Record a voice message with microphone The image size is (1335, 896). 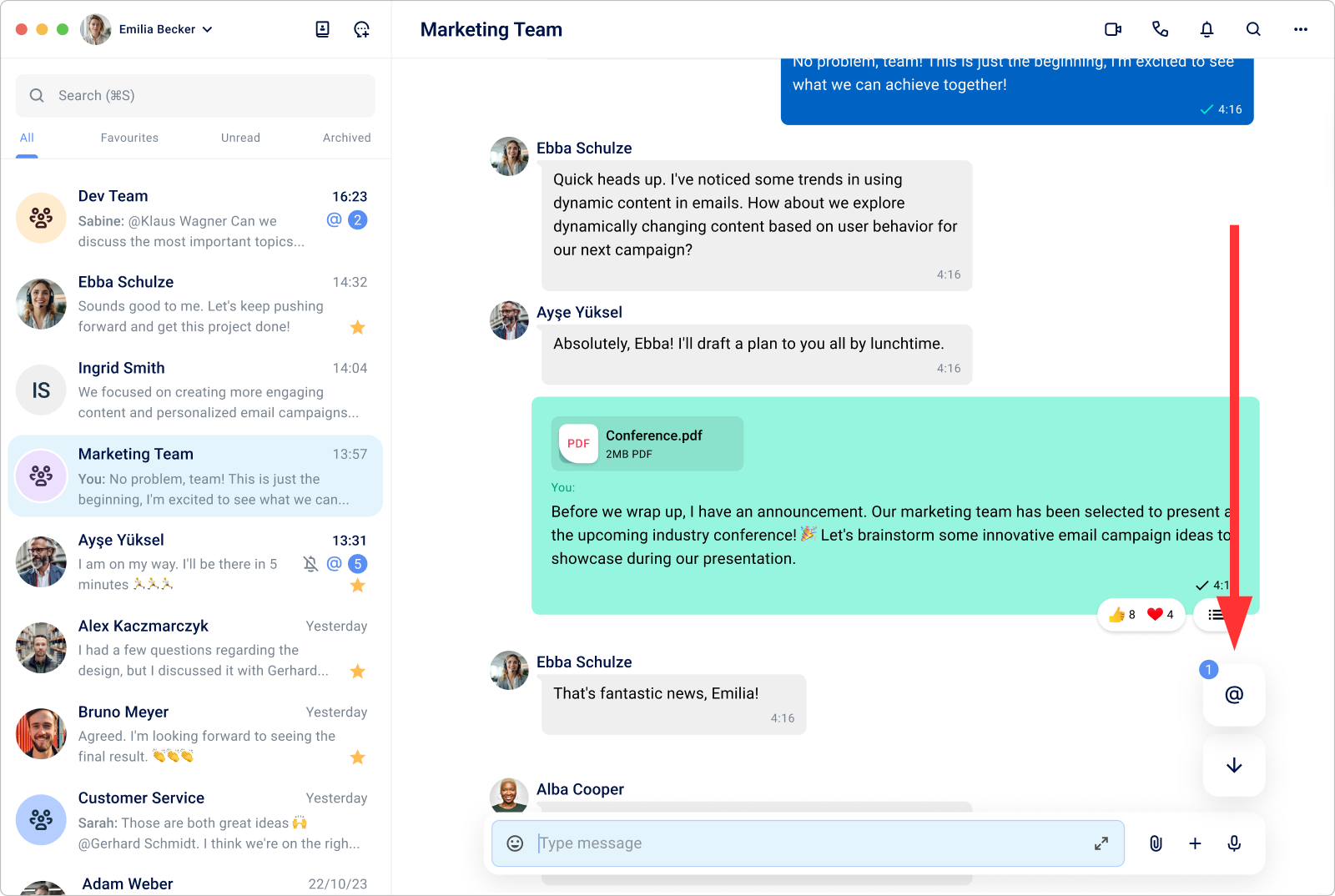click(1234, 843)
